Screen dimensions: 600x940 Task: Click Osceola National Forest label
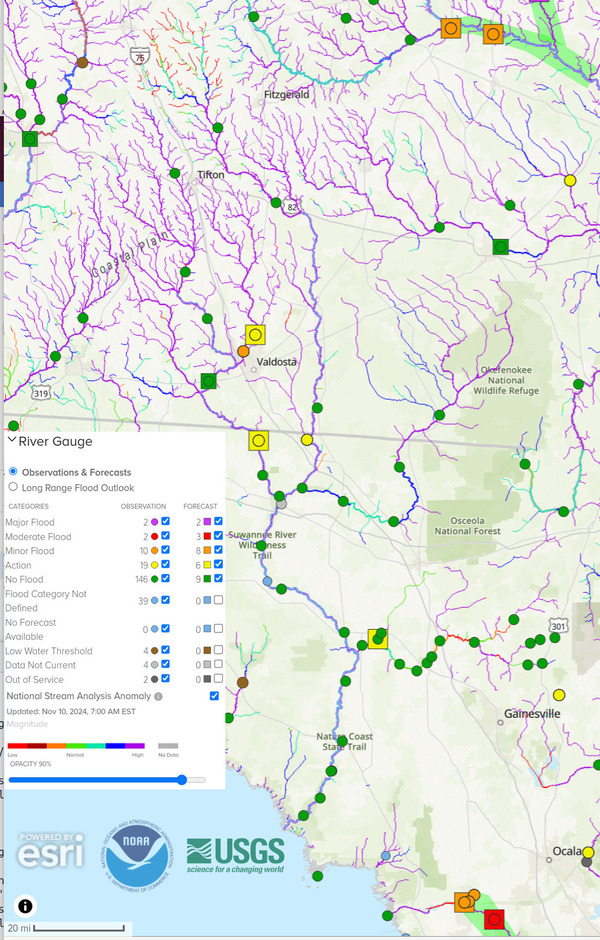click(468, 526)
